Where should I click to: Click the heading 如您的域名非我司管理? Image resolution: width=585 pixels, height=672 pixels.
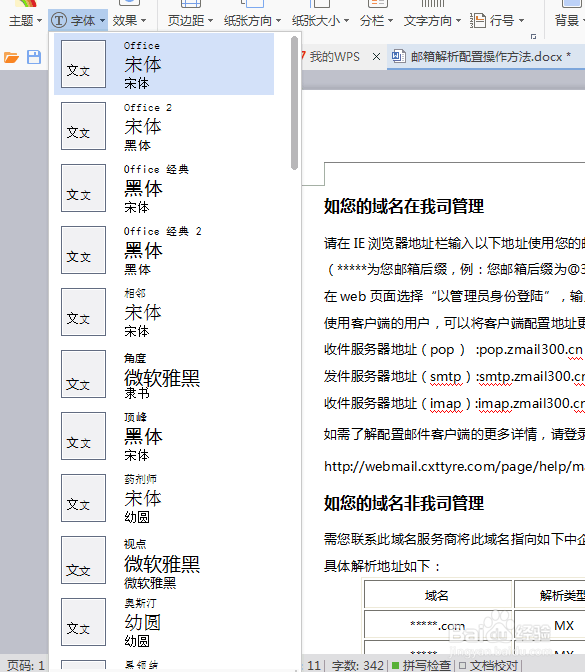tap(404, 503)
